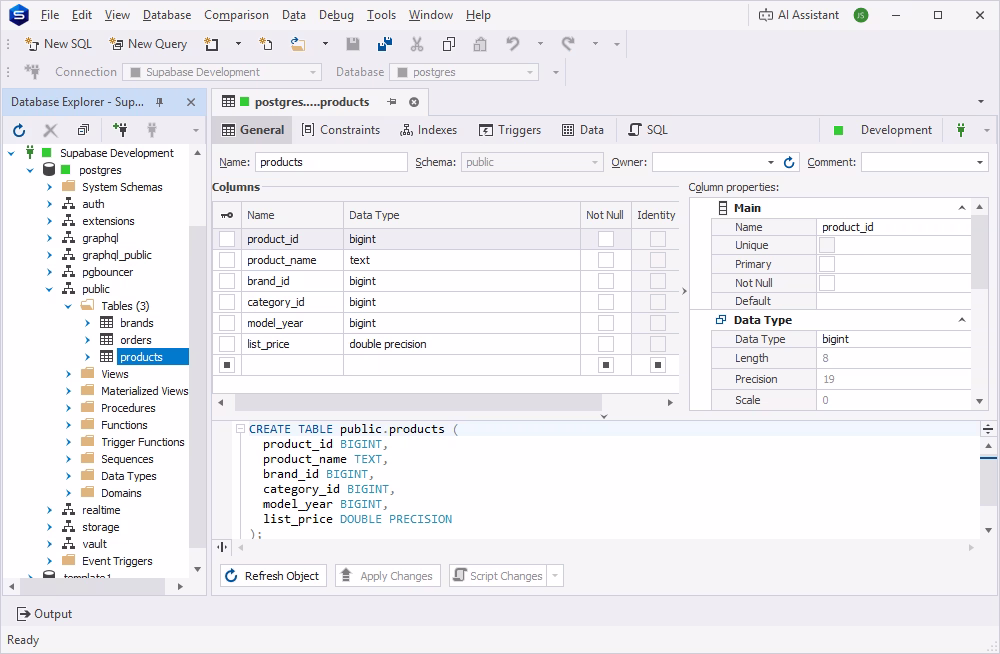Viewport: 1000px width, 654px height.
Task: Close the postgres.....products document tab
Action: (414, 102)
